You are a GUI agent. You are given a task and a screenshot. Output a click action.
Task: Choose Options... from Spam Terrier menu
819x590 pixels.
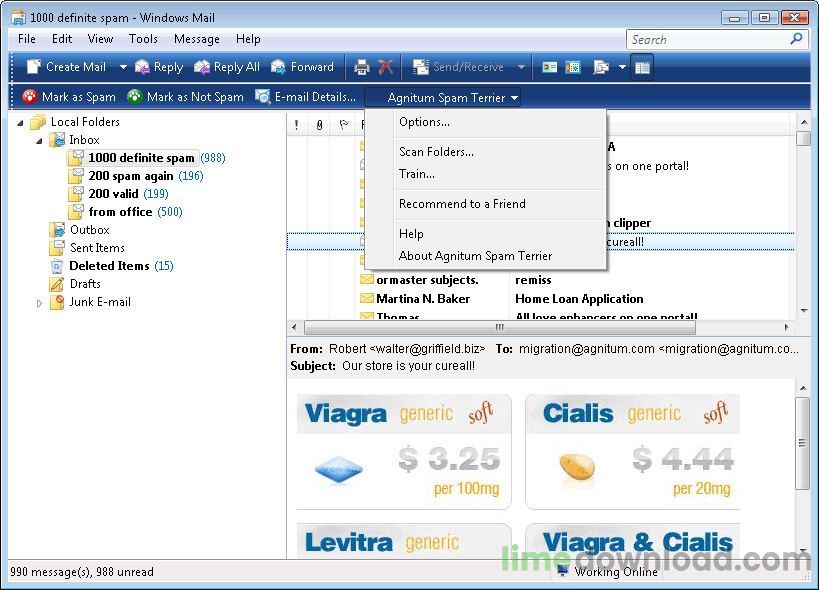click(424, 122)
